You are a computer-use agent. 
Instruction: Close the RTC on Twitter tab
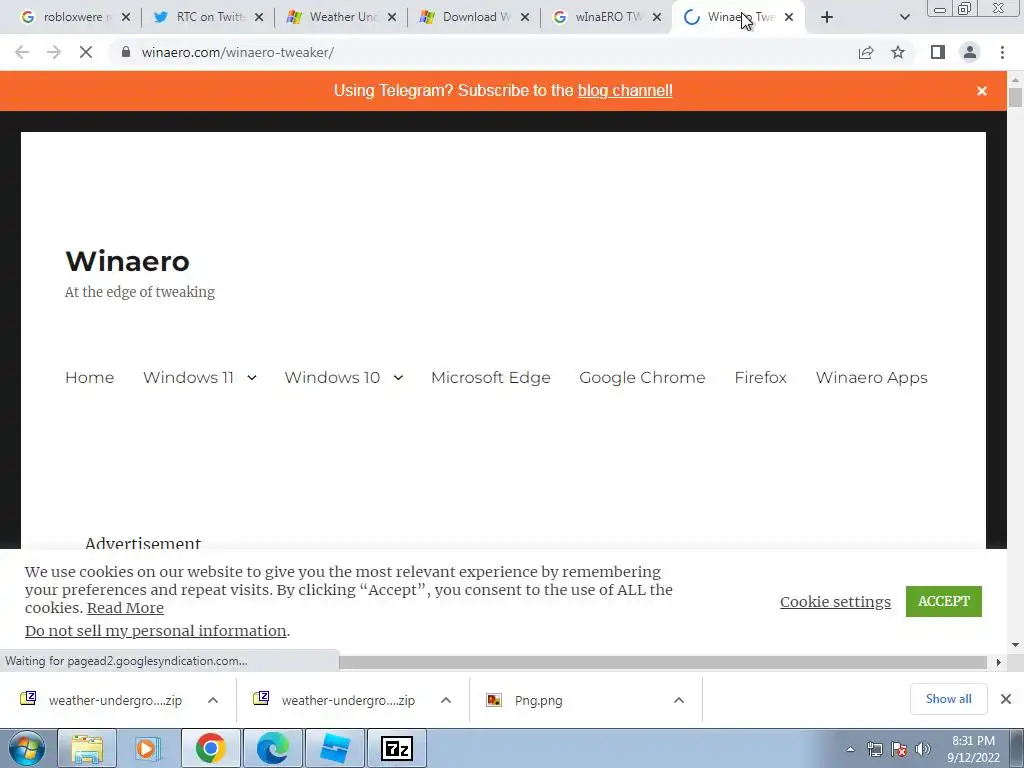pos(259,17)
